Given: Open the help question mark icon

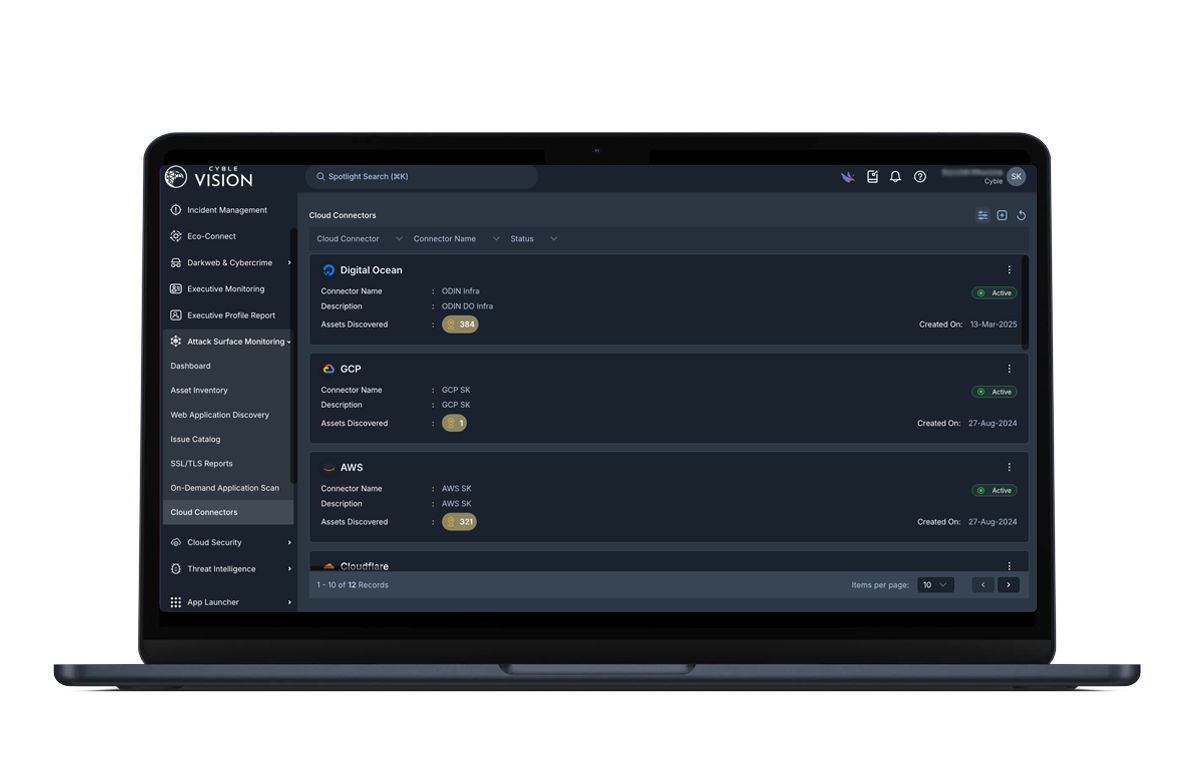Looking at the screenshot, I should tap(920, 177).
